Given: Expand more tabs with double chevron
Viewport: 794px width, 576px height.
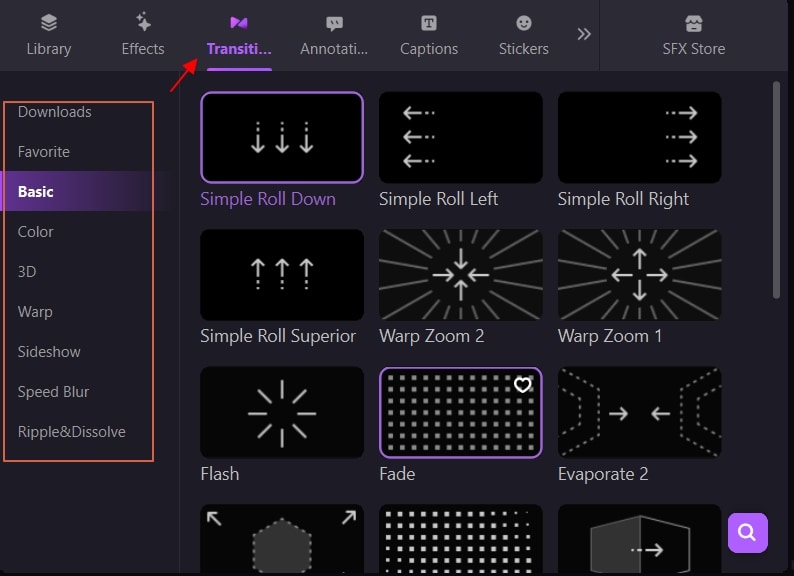Looking at the screenshot, I should [x=584, y=34].
